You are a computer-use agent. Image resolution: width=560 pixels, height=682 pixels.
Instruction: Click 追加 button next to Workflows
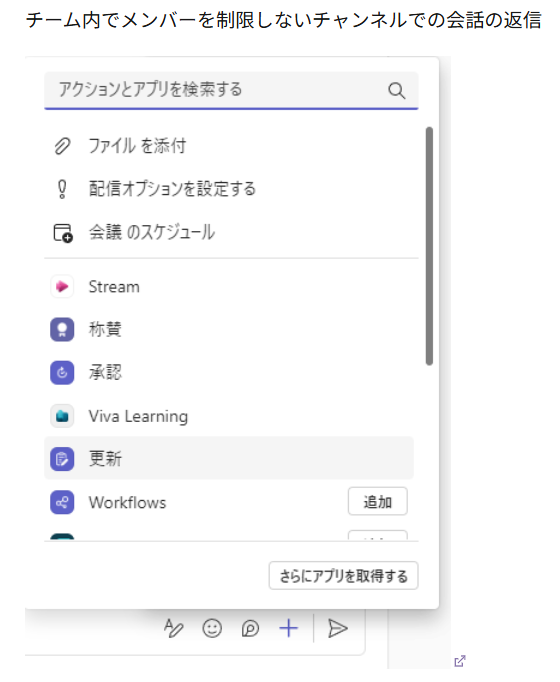pyautogui.click(x=377, y=501)
